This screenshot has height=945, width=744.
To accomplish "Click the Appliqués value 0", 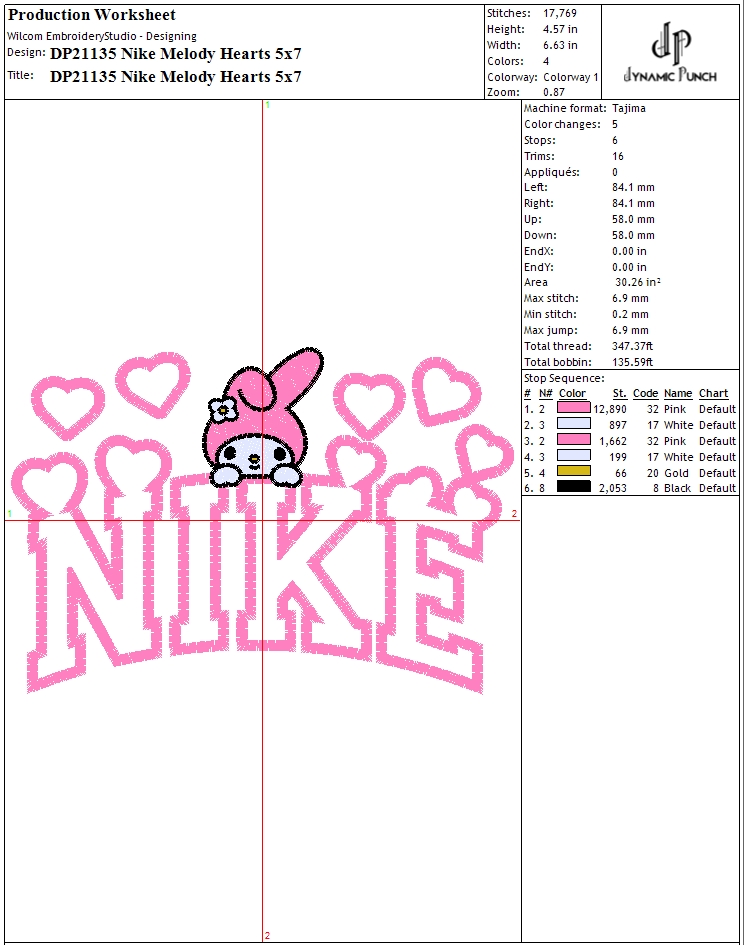I will (615, 172).
